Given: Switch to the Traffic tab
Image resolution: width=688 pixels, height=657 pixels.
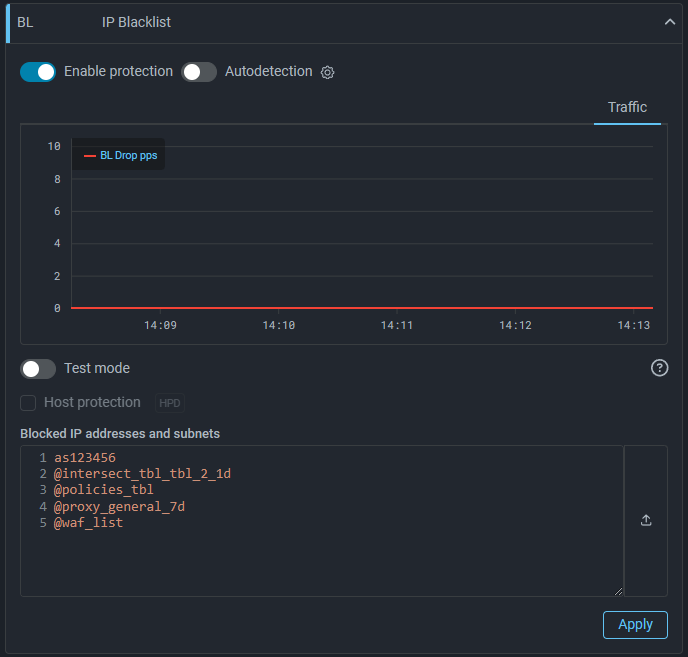Looking at the screenshot, I should (627, 107).
